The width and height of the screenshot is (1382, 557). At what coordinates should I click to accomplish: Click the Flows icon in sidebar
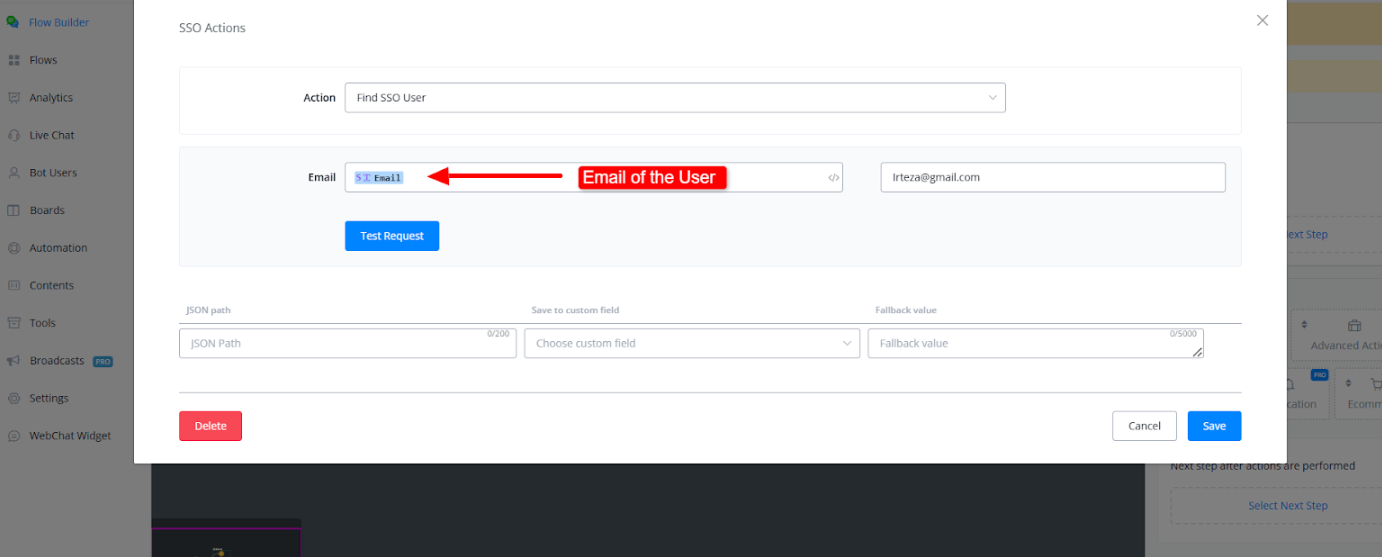coord(14,60)
